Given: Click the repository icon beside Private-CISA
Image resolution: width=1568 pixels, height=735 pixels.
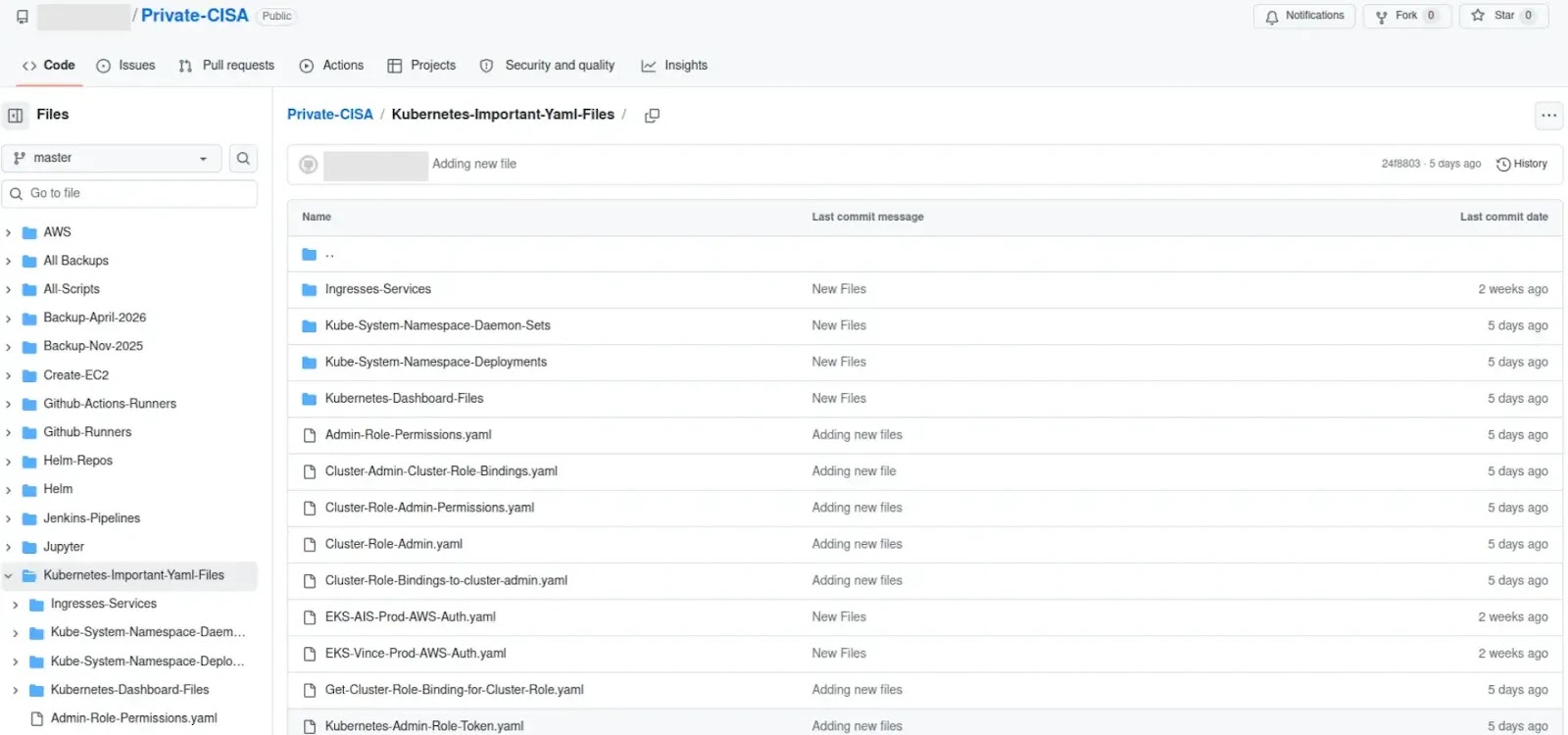Looking at the screenshot, I should coord(23,17).
